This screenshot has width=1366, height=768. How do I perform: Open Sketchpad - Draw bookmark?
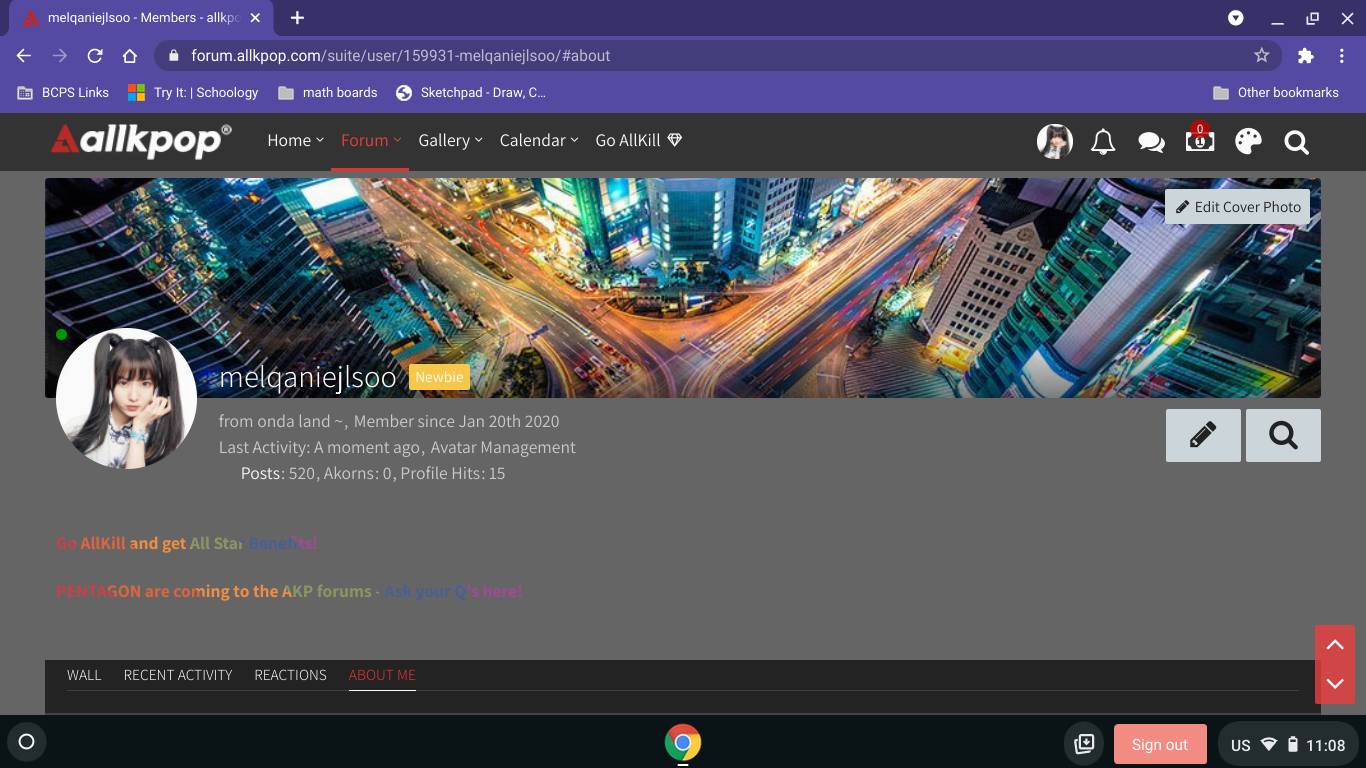click(471, 92)
